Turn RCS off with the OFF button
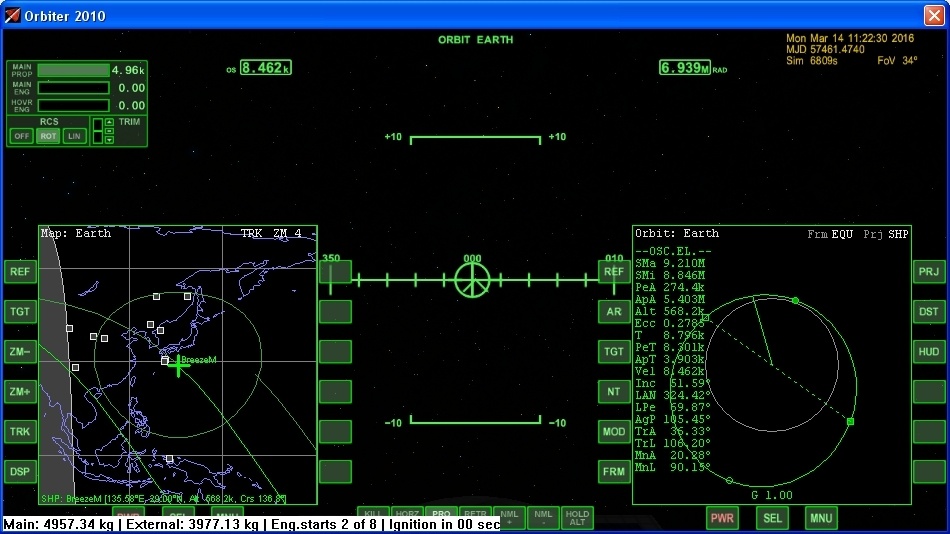950x534 pixels. tap(22, 136)
